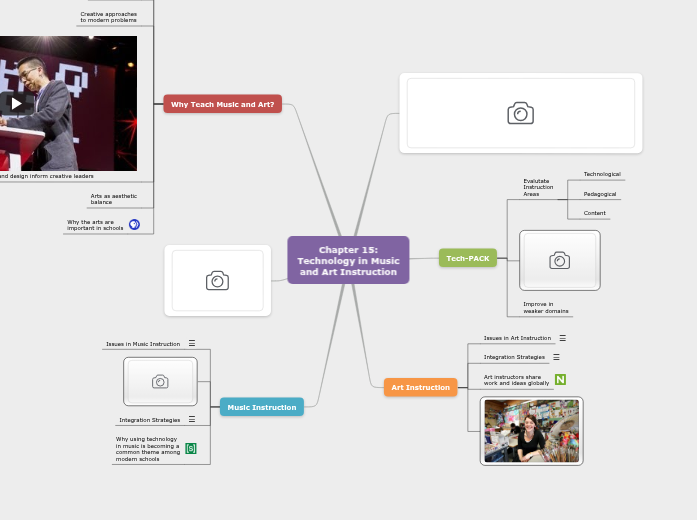Select the orange Art Instruction node
This screenshot has width=697, height=520.
tap(420, 387)
